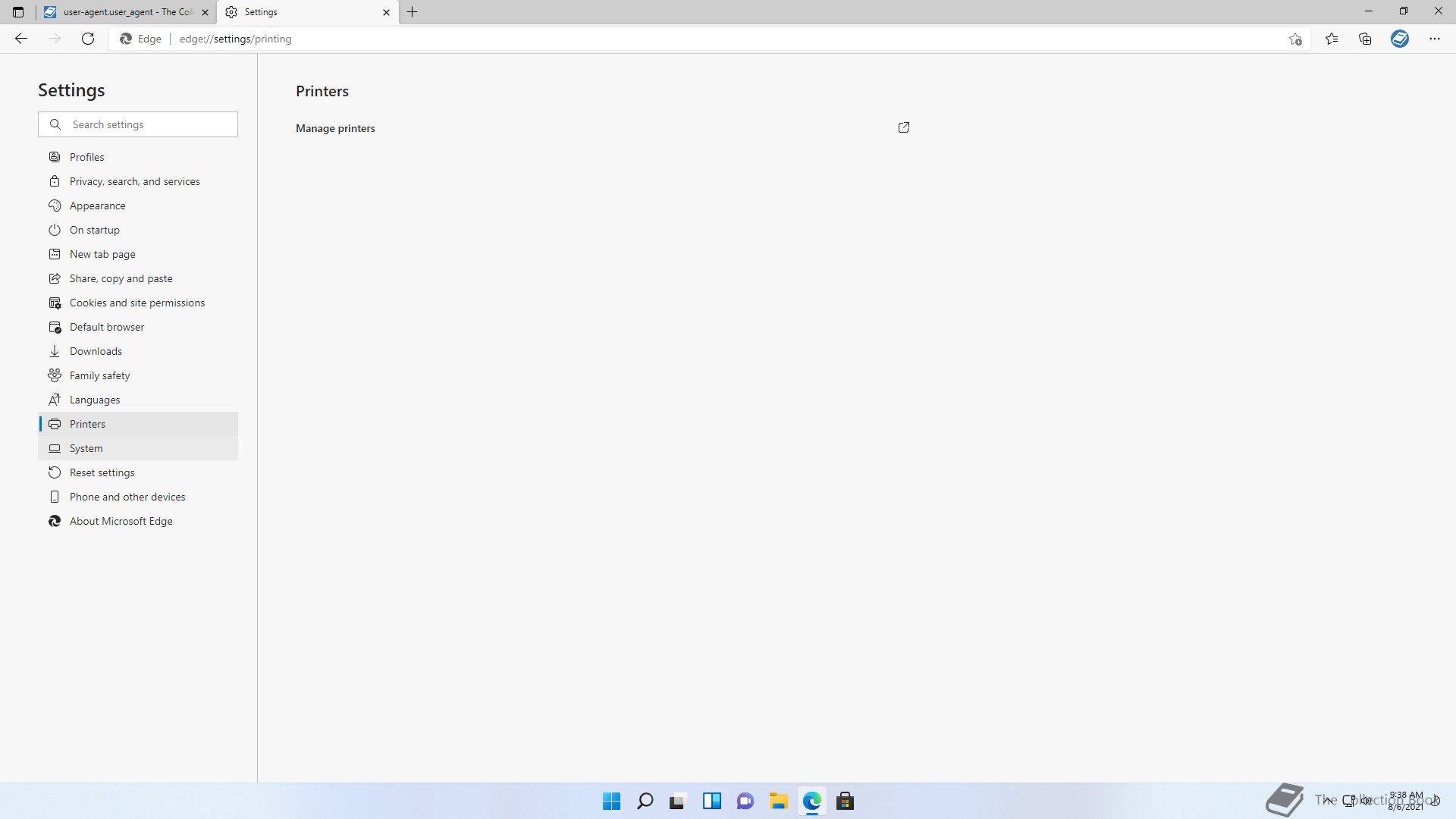The image size is (1456, 819).
Task: Switch to the user-agent.user_agent tab
Action: click(127, 12)
